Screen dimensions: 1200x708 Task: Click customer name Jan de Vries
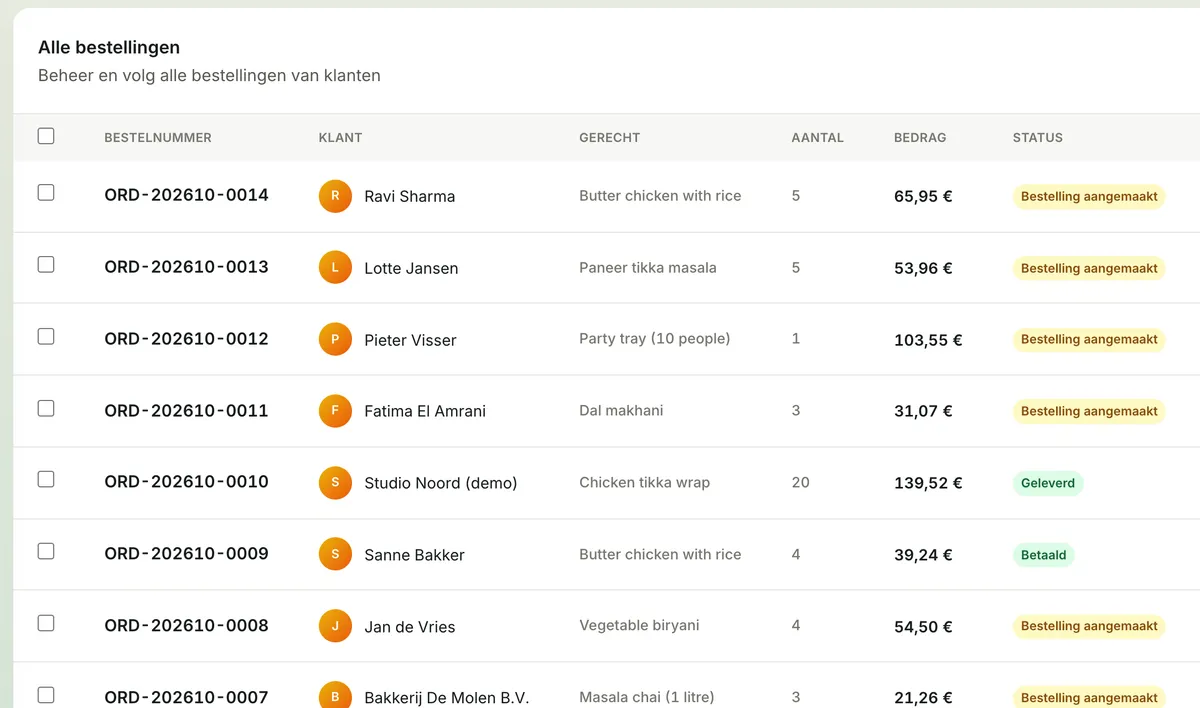click(409, 627)
